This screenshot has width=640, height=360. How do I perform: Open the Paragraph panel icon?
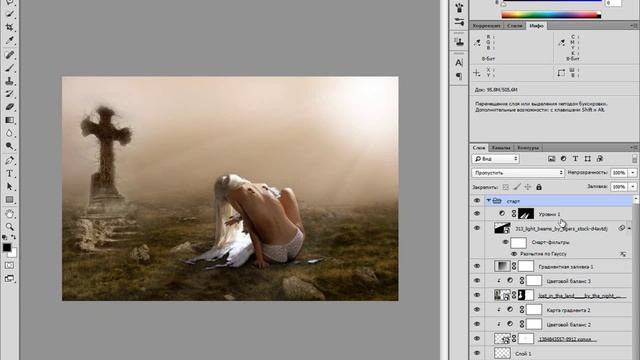[x=459, y=76]
